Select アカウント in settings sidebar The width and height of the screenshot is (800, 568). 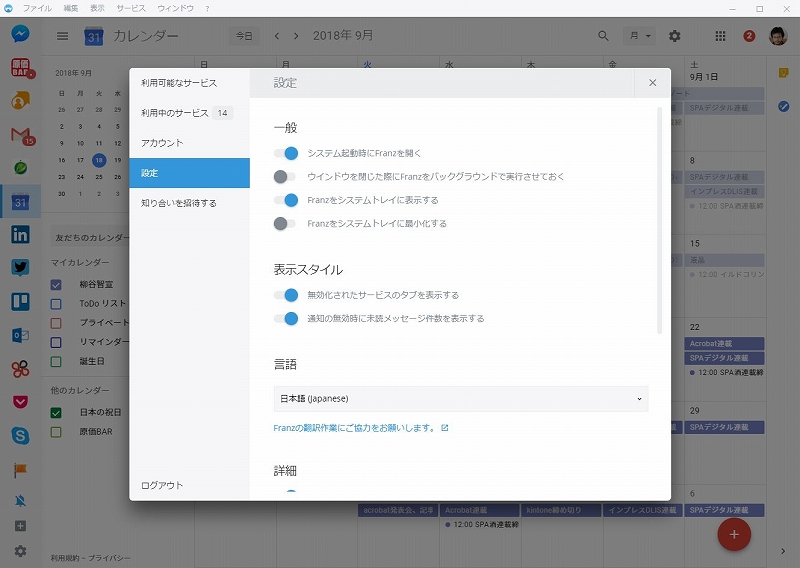click(189, 143)
